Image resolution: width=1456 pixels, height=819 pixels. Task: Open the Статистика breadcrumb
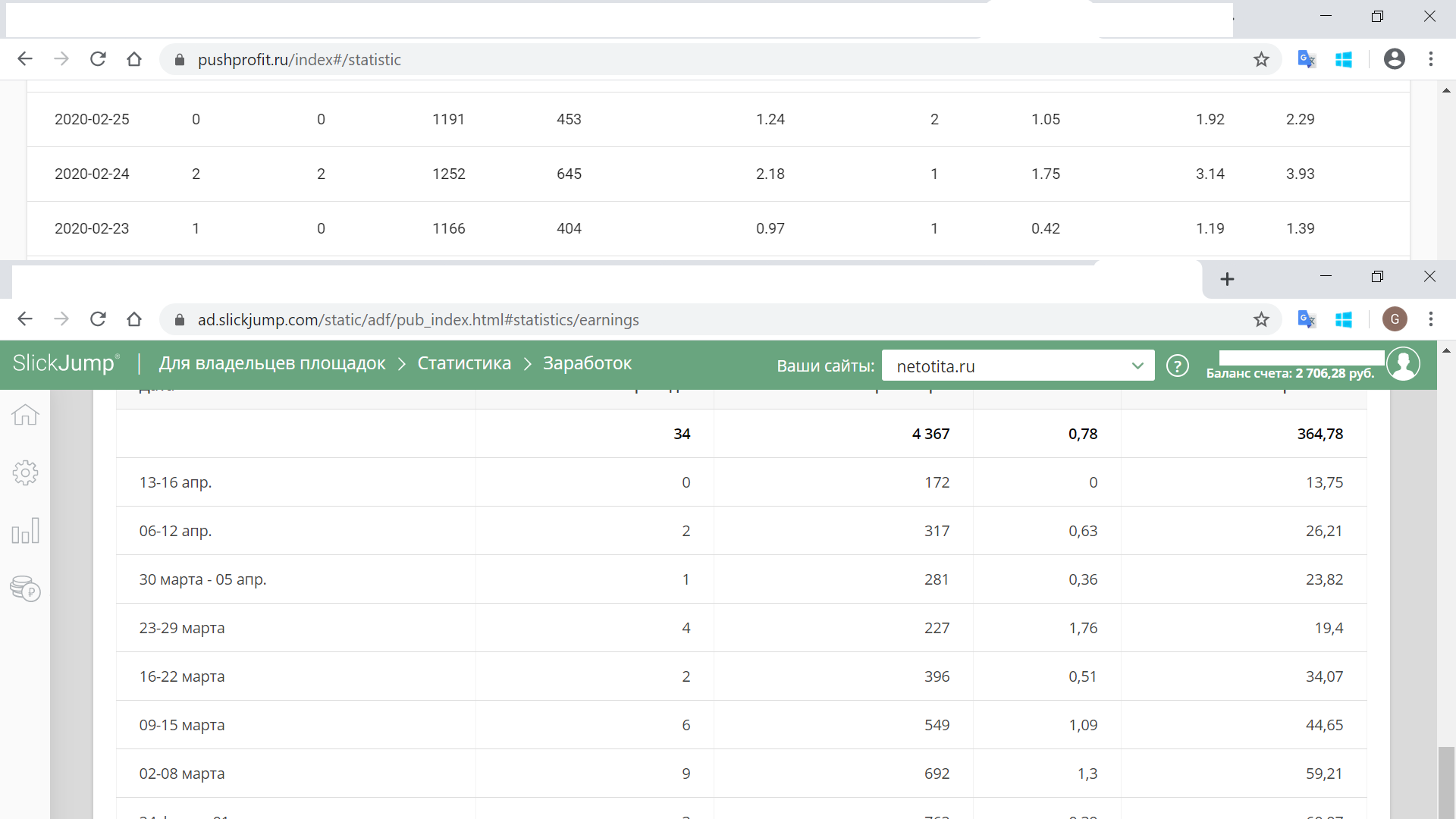click(464, 363)
